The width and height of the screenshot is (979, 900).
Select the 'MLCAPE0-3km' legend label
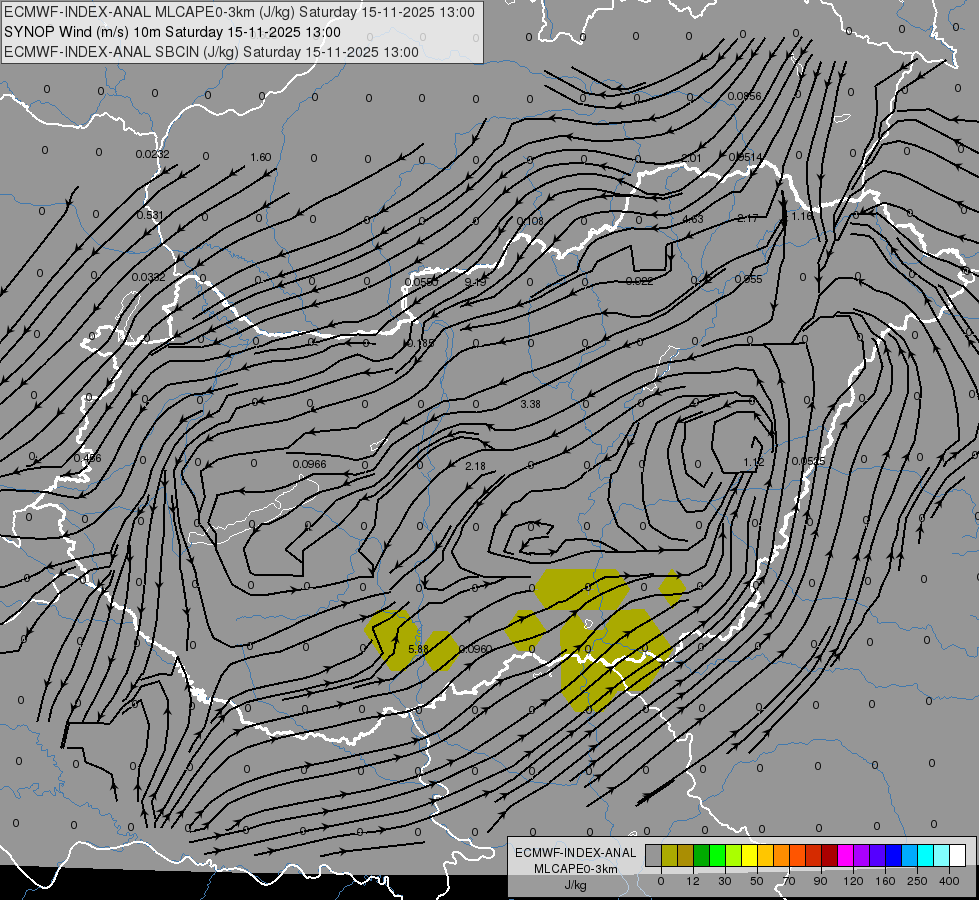(x=576, y=869)
